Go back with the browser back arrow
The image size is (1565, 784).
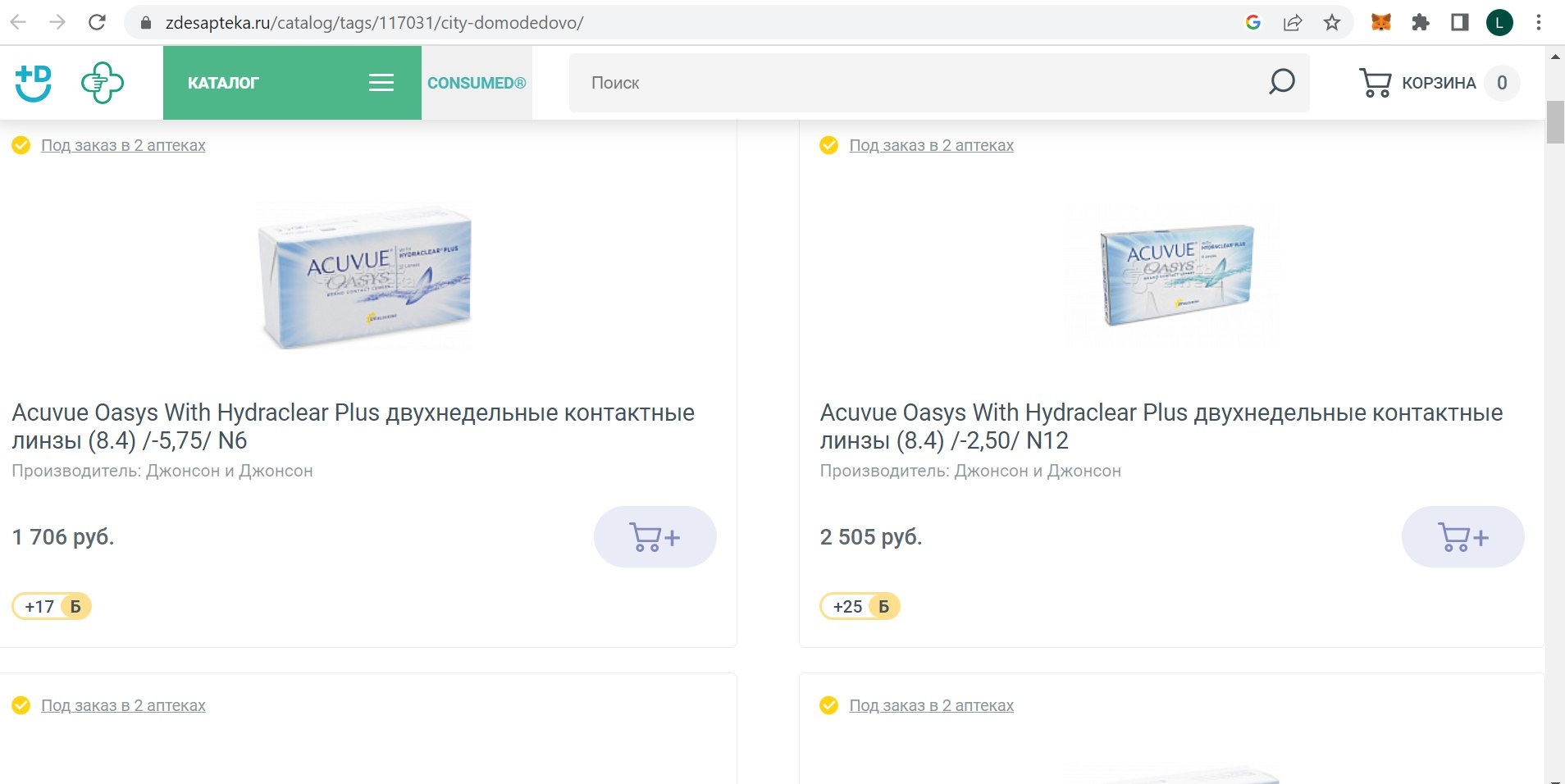point(18,22)
